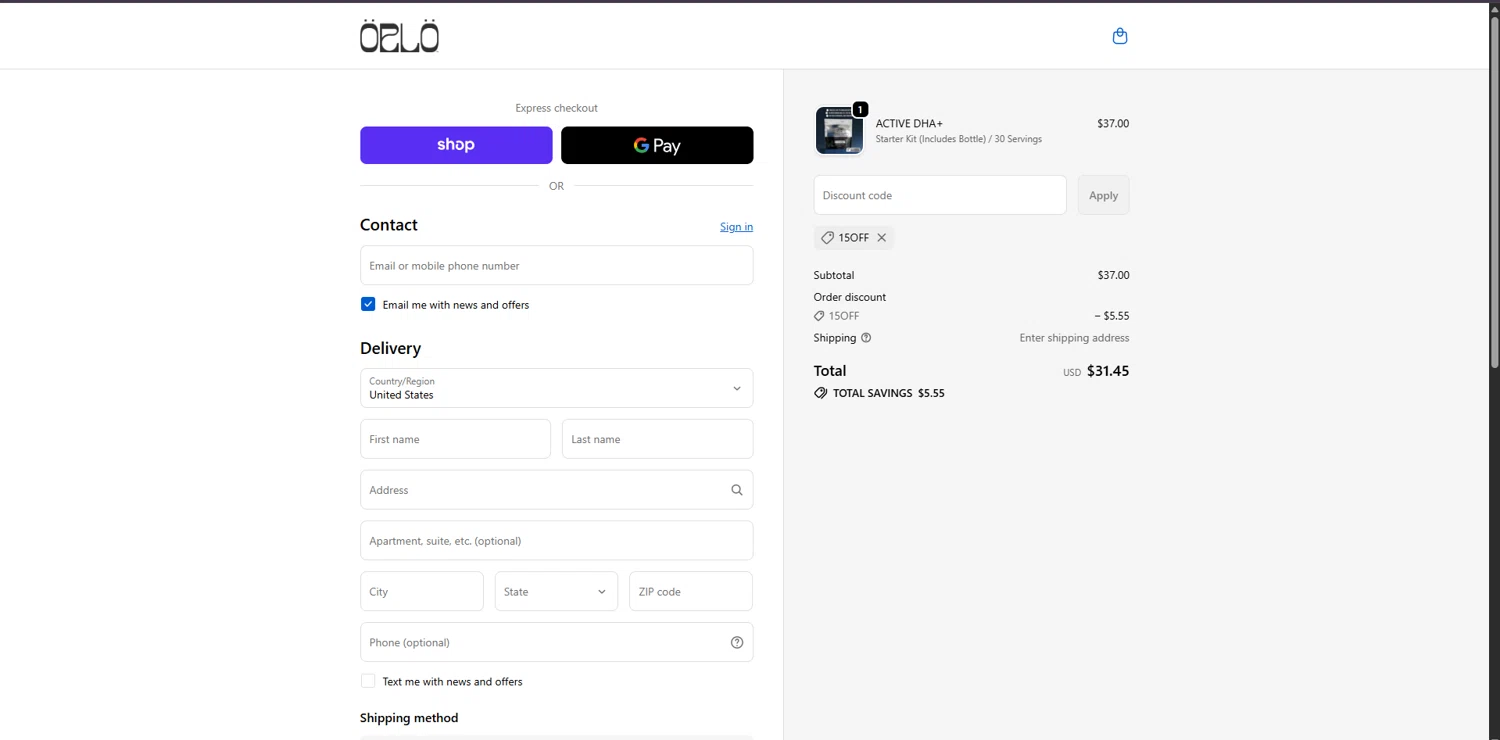Click the OZLO logo

point(399,35)
